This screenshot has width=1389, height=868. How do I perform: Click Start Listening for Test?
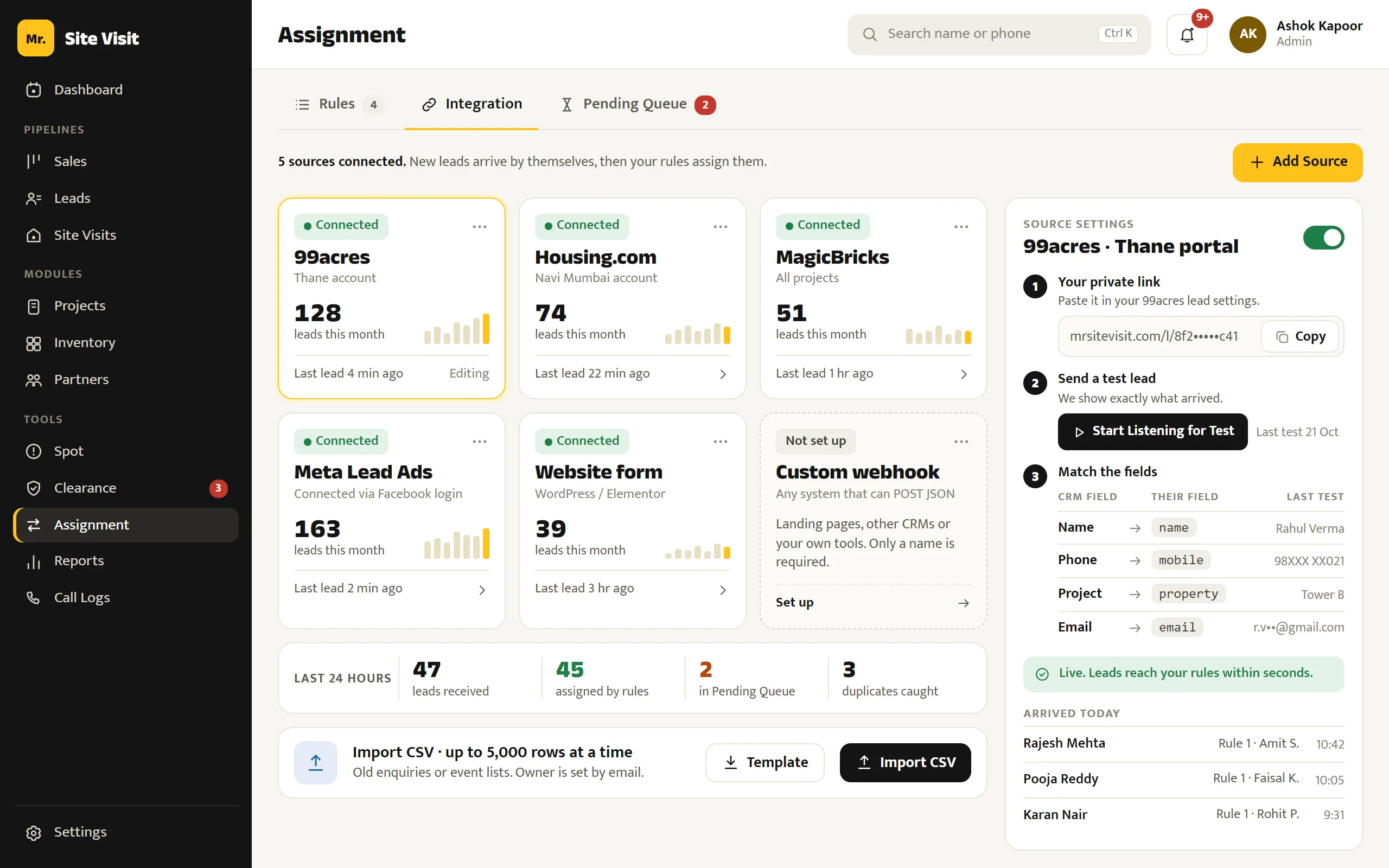click(x=1152, y=431)
